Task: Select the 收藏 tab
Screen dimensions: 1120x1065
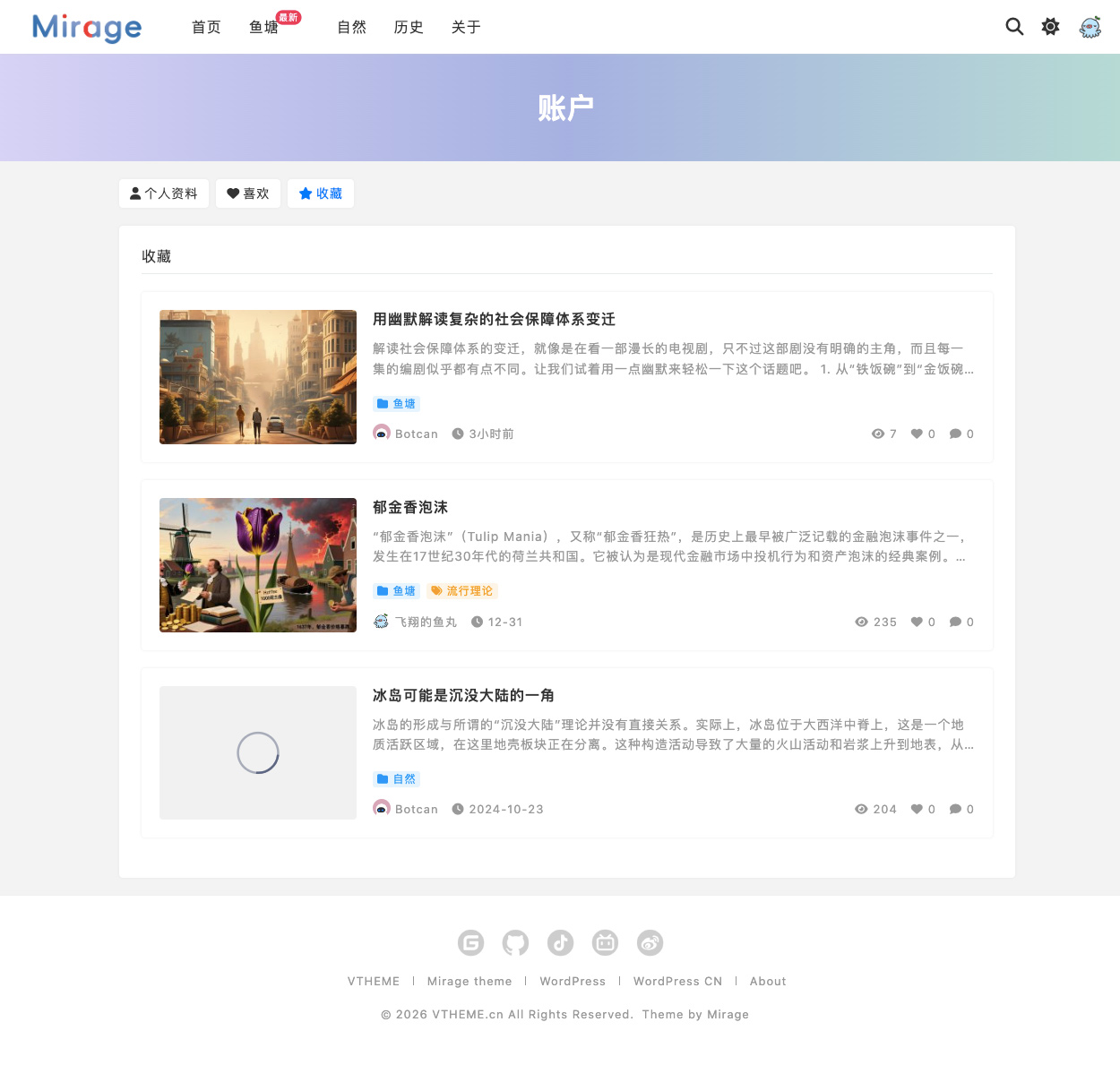Action: point(321,193)
